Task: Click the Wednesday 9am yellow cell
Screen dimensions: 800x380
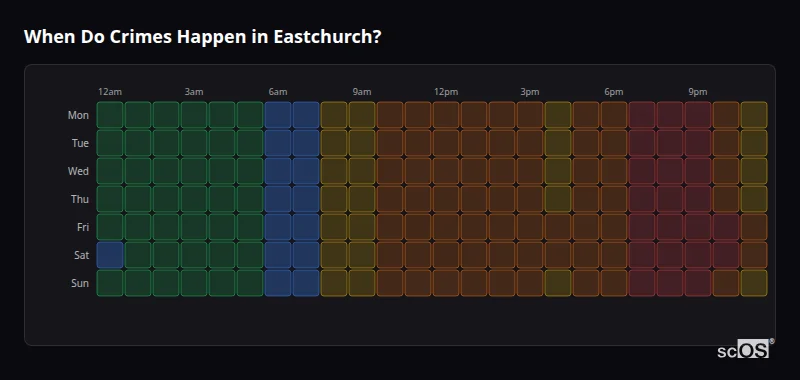Action: (362, 171)
